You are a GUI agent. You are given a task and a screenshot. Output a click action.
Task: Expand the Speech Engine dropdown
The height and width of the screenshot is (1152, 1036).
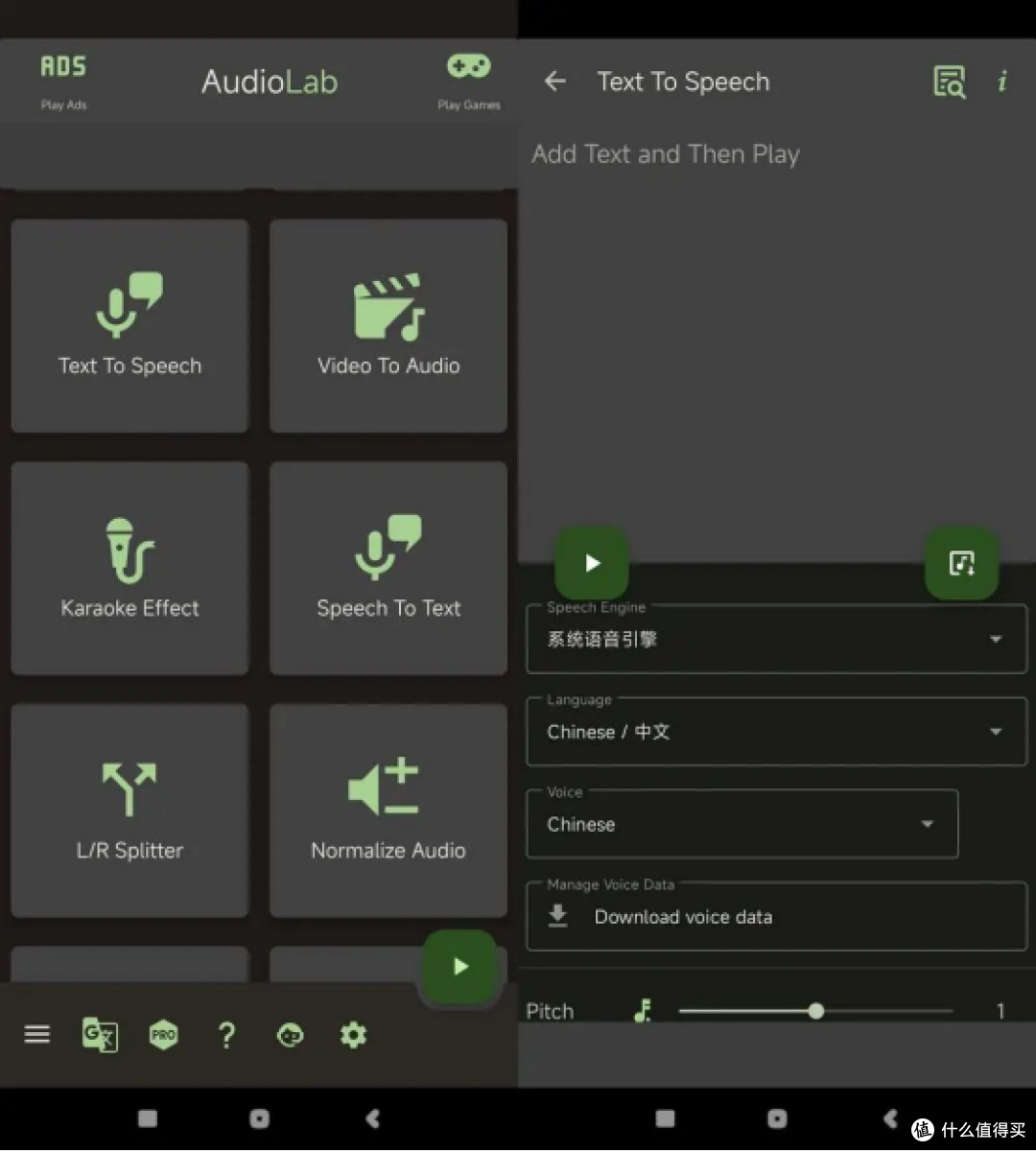click(x=777, y=639)
